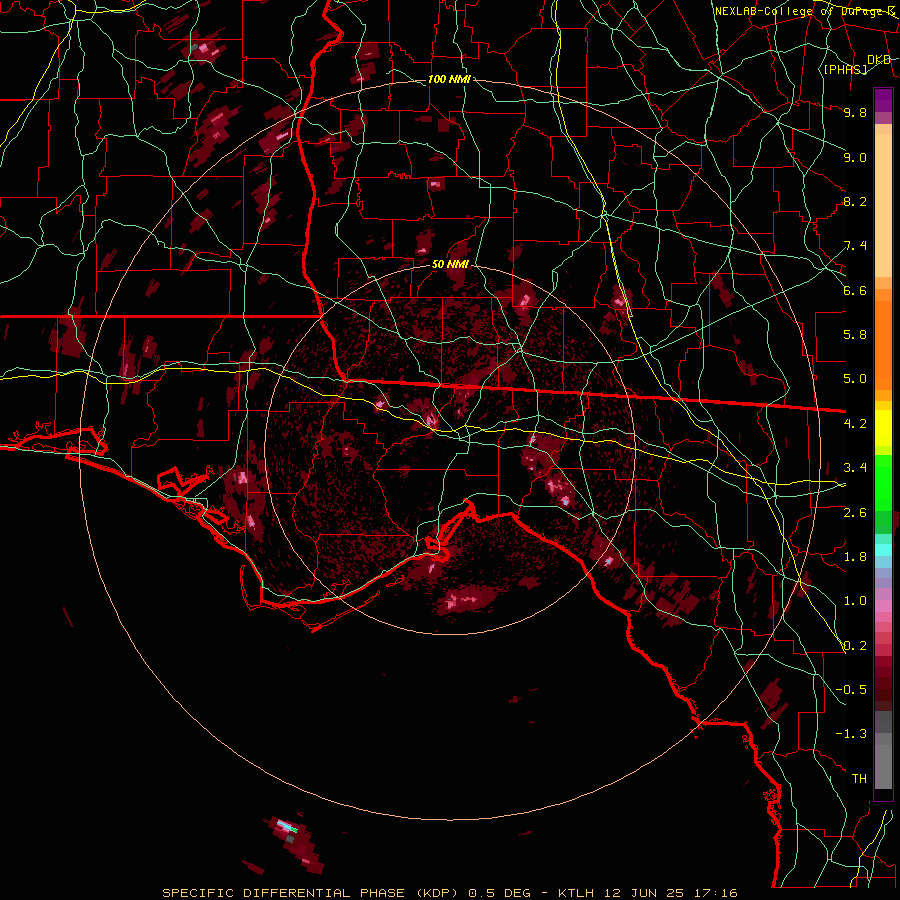This screenshot has height=900, width=900.
Task: Click the 0.5 DEG elevation text in caption
Action: pos(499,893)
